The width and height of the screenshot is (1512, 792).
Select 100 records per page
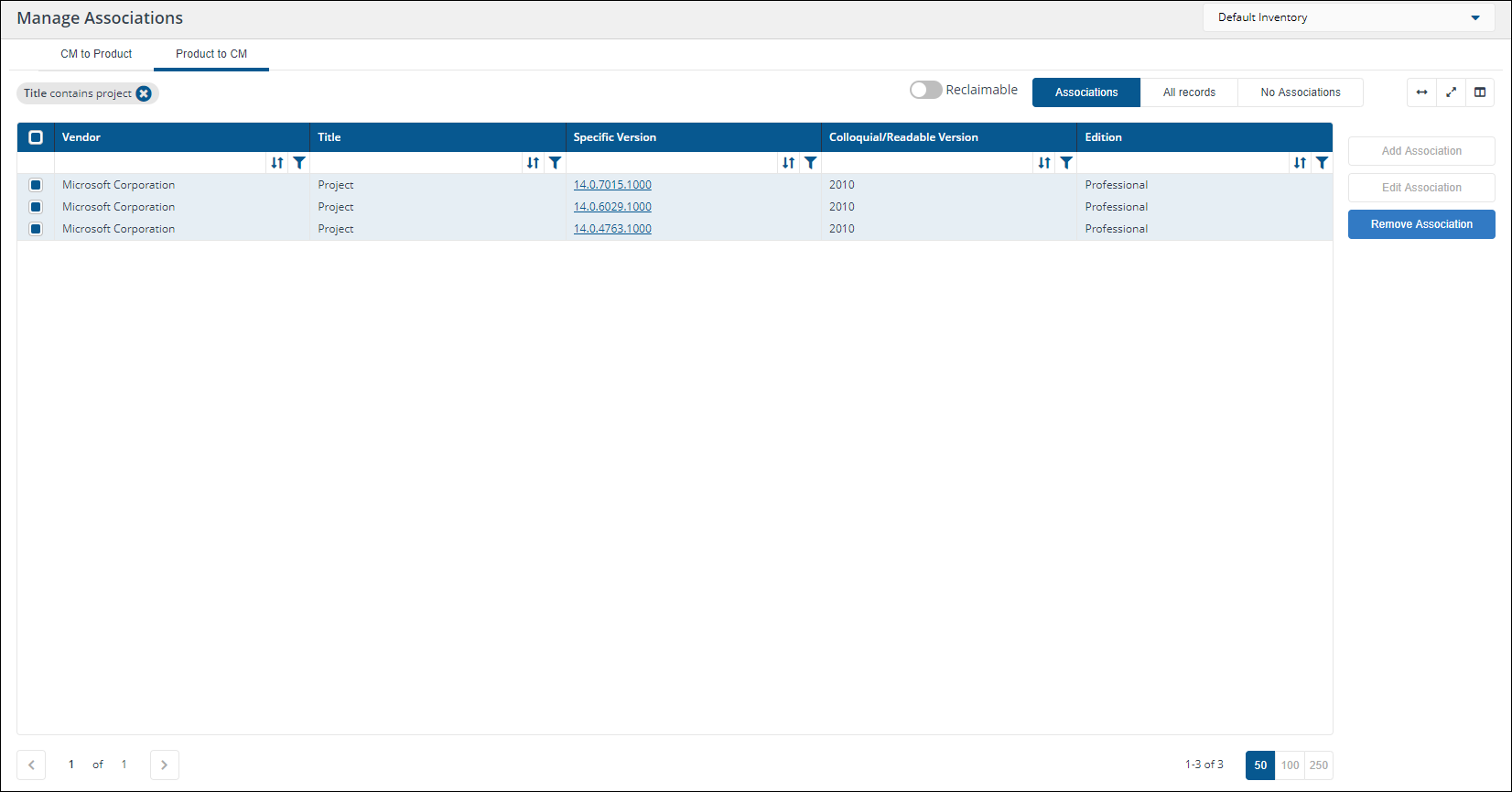(x=1290, y=765)
